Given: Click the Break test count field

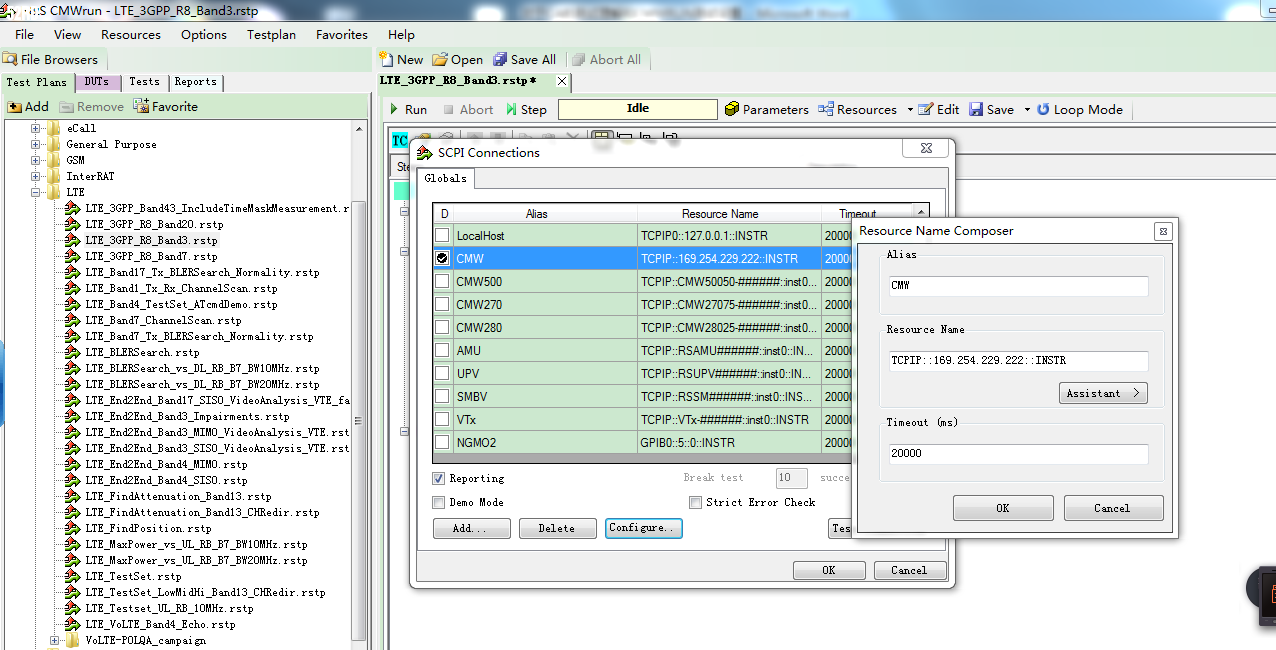Looking at the screenshot, I should (792, 478).
